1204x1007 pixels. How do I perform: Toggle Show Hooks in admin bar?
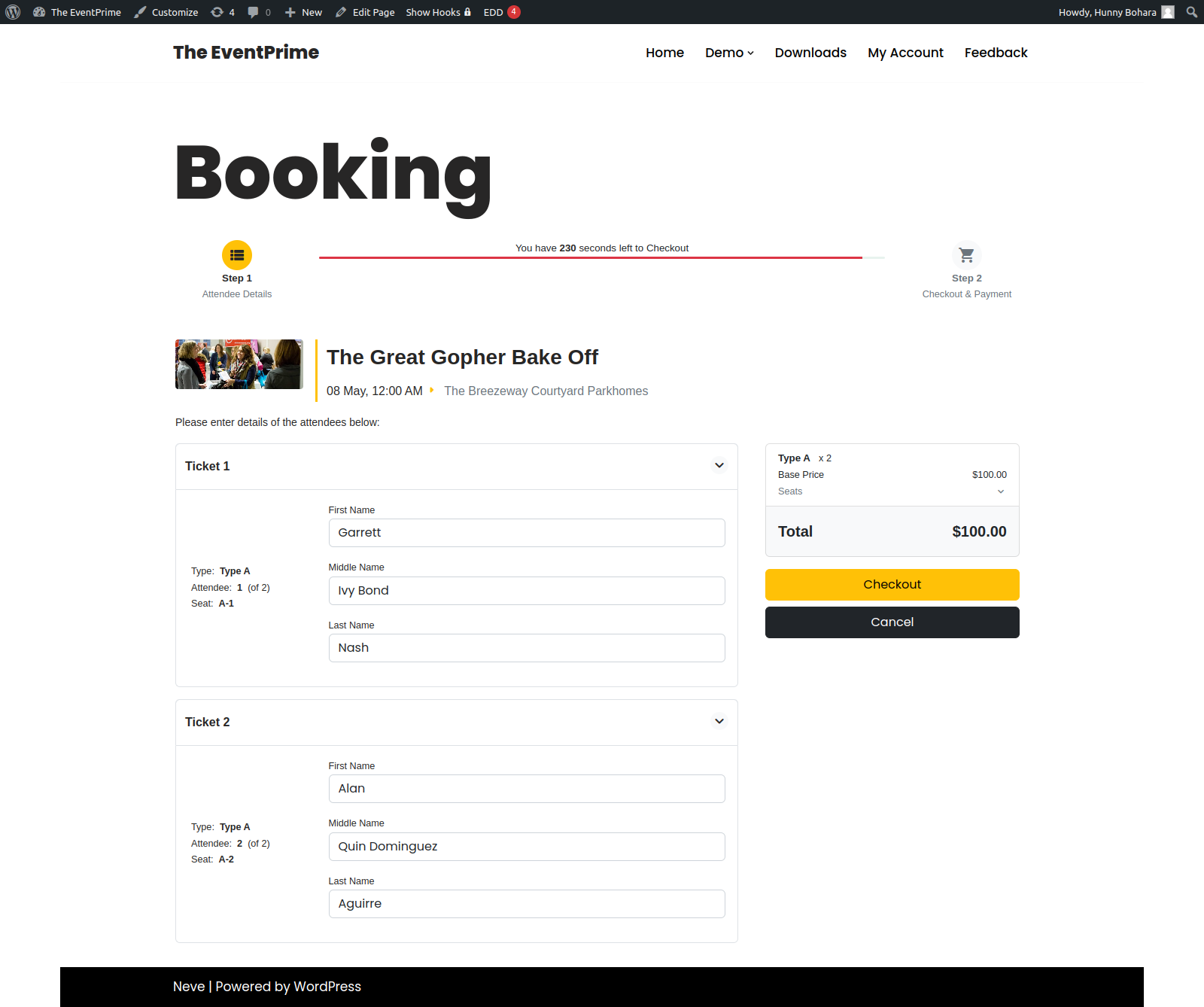439,12
